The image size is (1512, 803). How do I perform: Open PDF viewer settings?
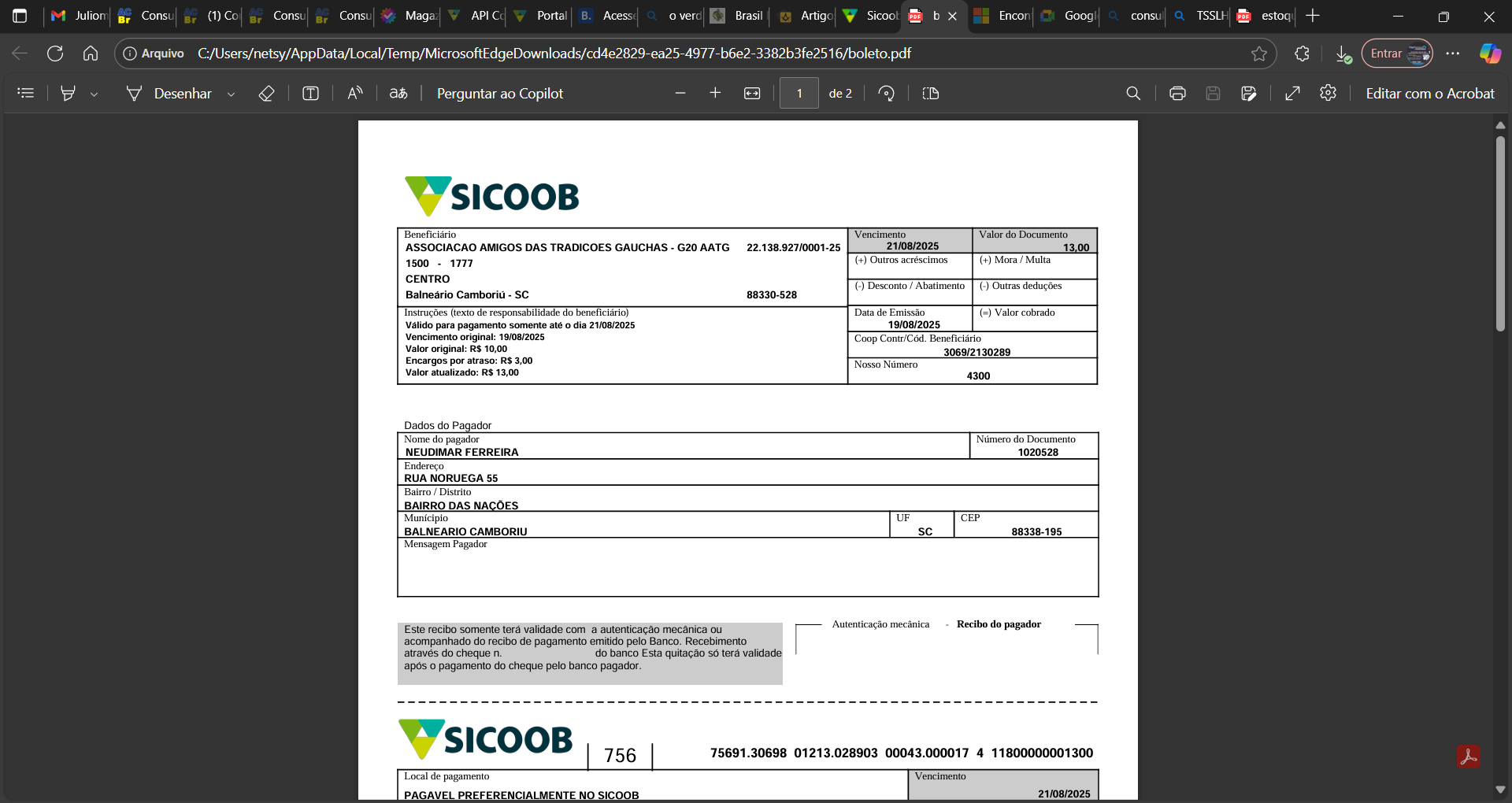pyautogui.click(x=1329, y=93)
